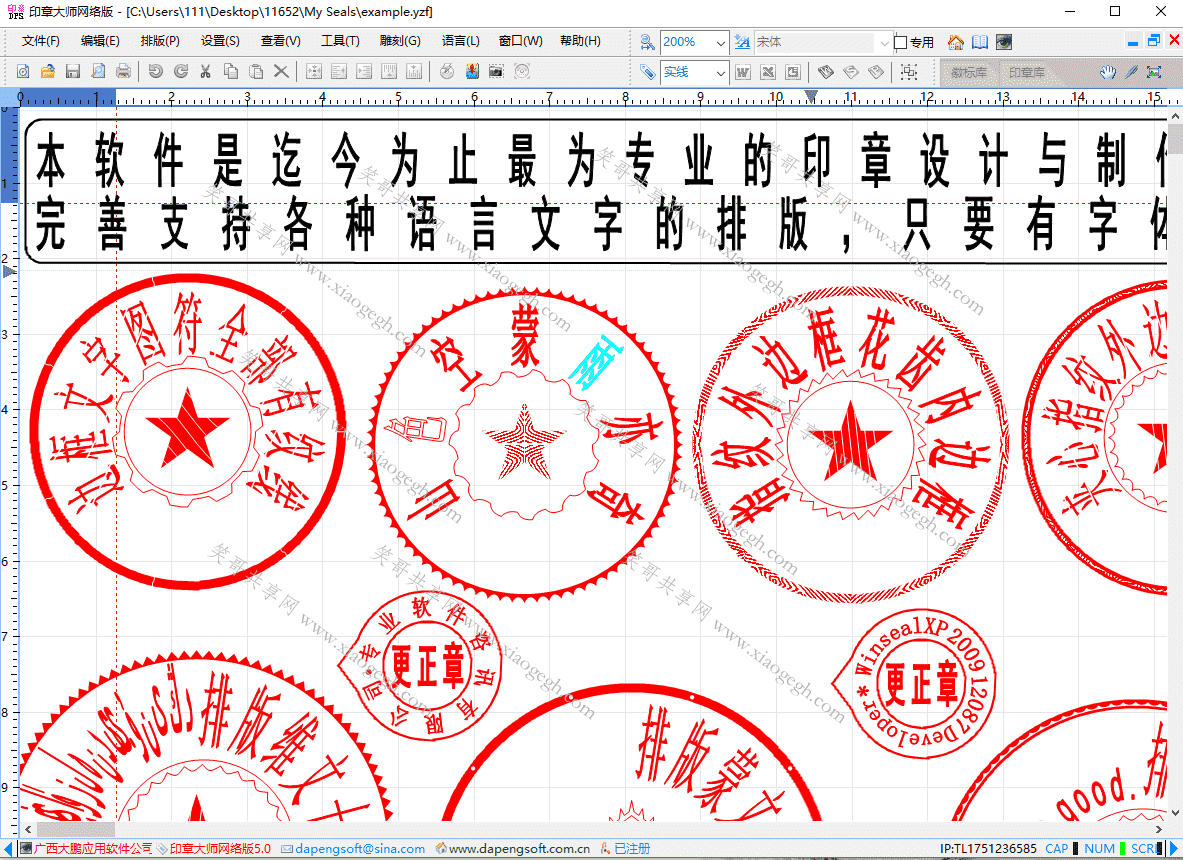The width and height of the screenshot is (1183, 860).
Task: Open the 工具(T) menu
Action: click(340, 41)
